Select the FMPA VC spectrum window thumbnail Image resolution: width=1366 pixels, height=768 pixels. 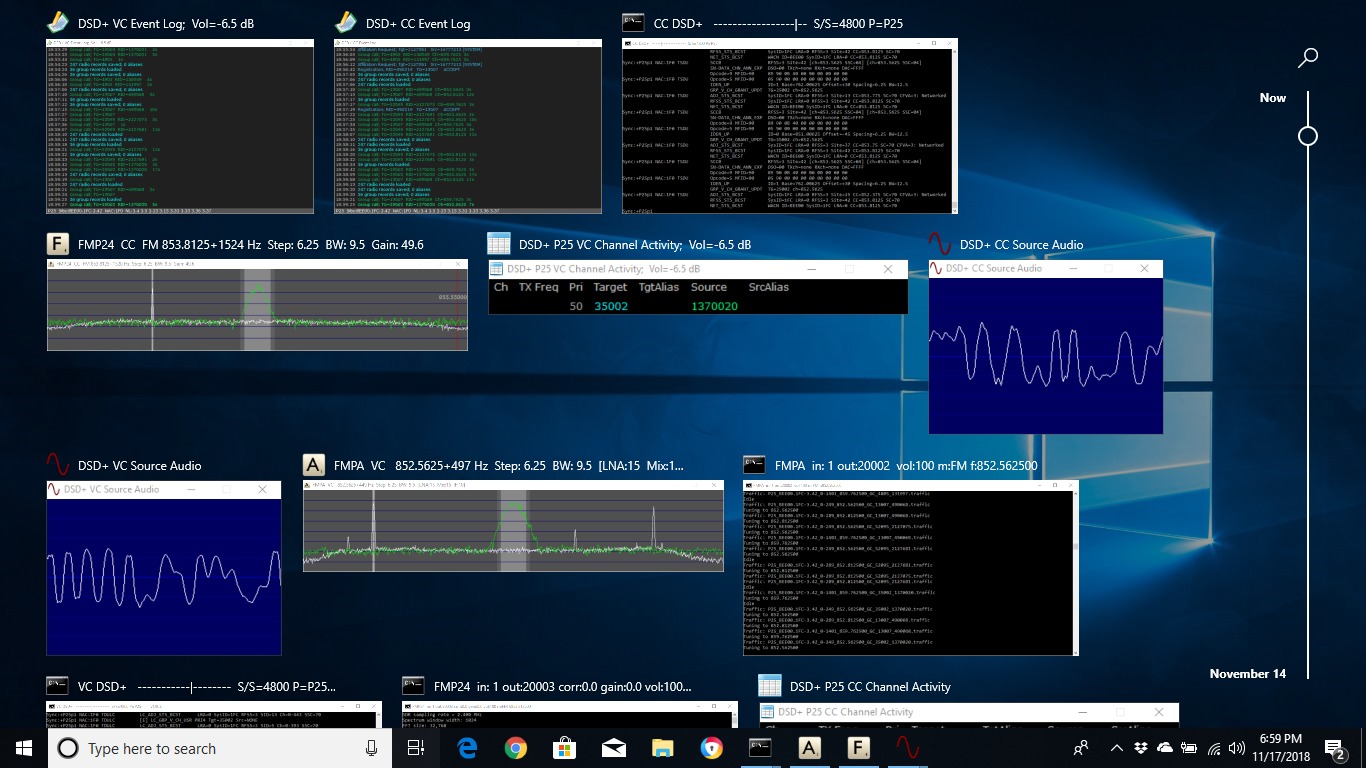[x=513, y=526]
